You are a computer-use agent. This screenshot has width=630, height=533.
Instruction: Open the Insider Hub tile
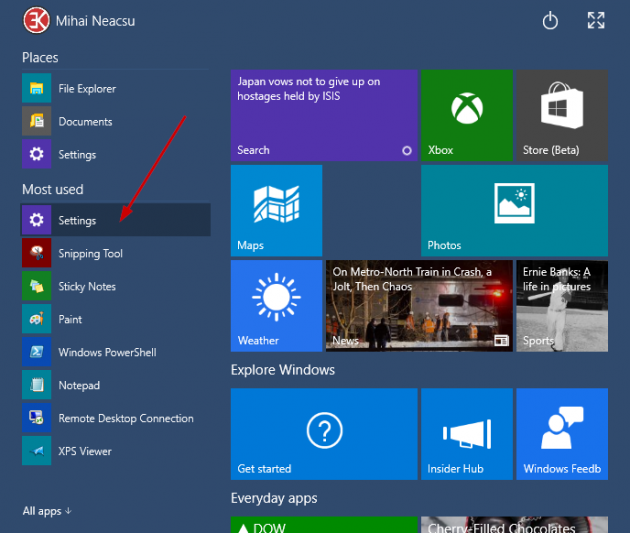click(x=467, y=434)
